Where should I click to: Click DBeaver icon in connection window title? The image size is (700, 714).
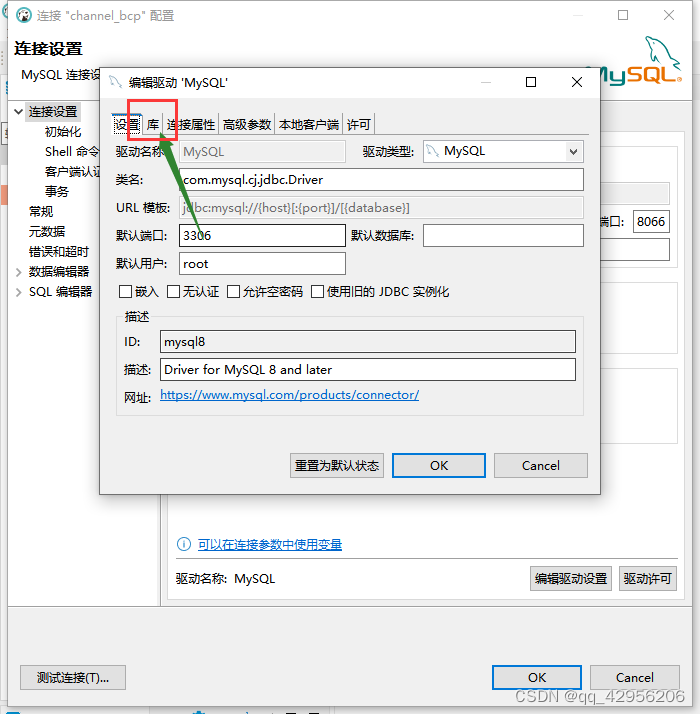(24, 15)
